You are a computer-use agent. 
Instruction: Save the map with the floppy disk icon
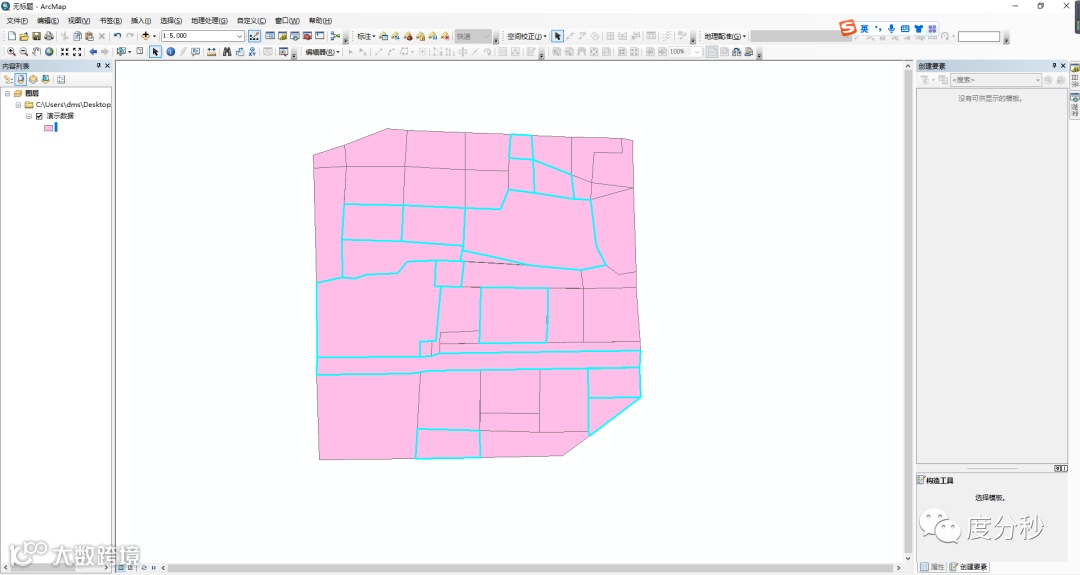point(36,36)
